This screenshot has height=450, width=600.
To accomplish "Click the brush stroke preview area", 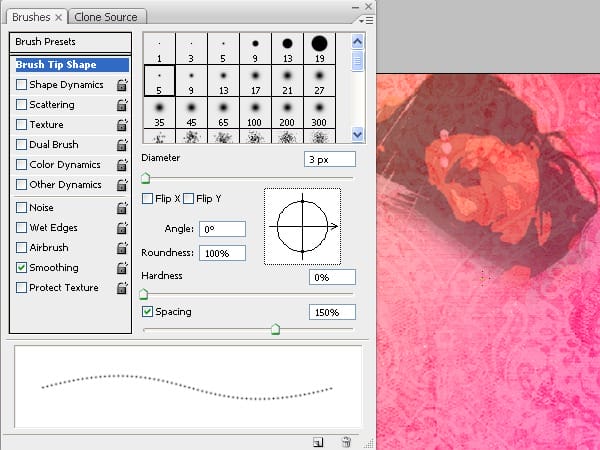I will click(188, 387).
